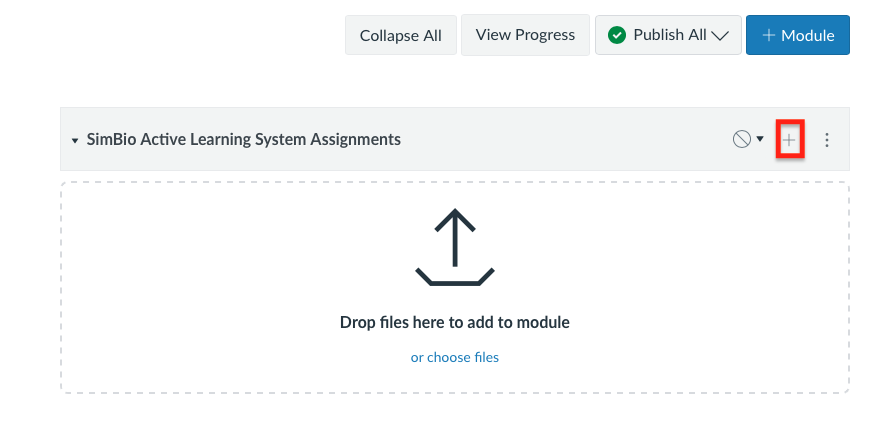Open the SimBio module three-dot options menu

click(827, 140)
